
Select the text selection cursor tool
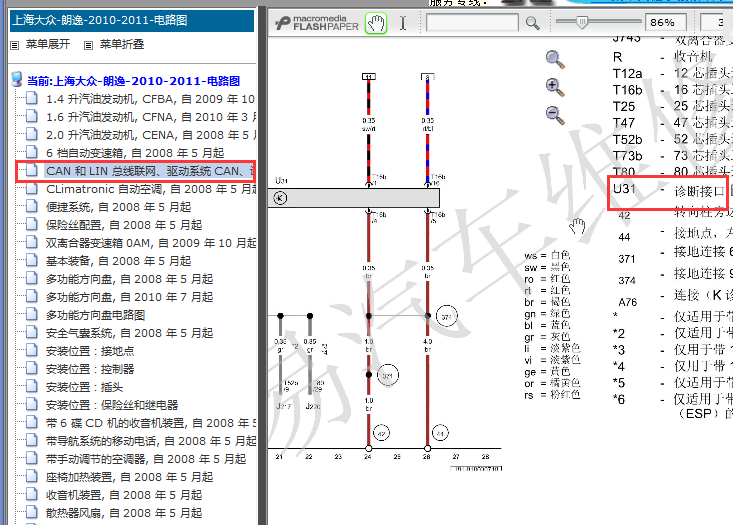click(x=403, y=23)
